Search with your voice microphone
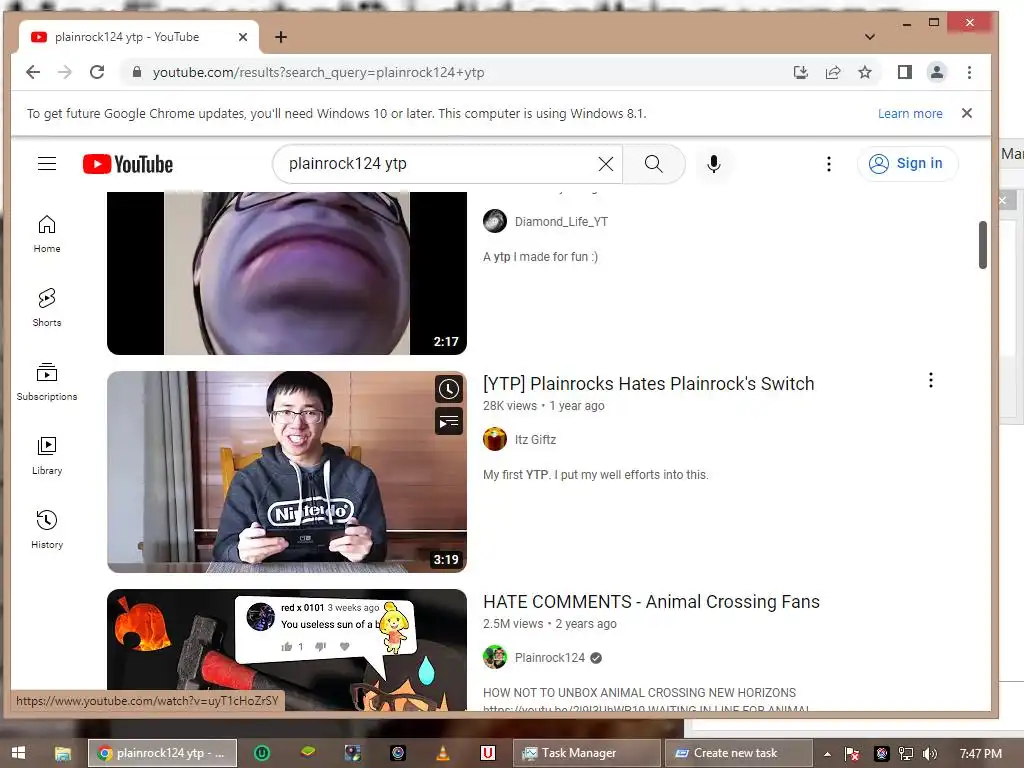The image size is (1024, 768). click(x=714, y=163)
